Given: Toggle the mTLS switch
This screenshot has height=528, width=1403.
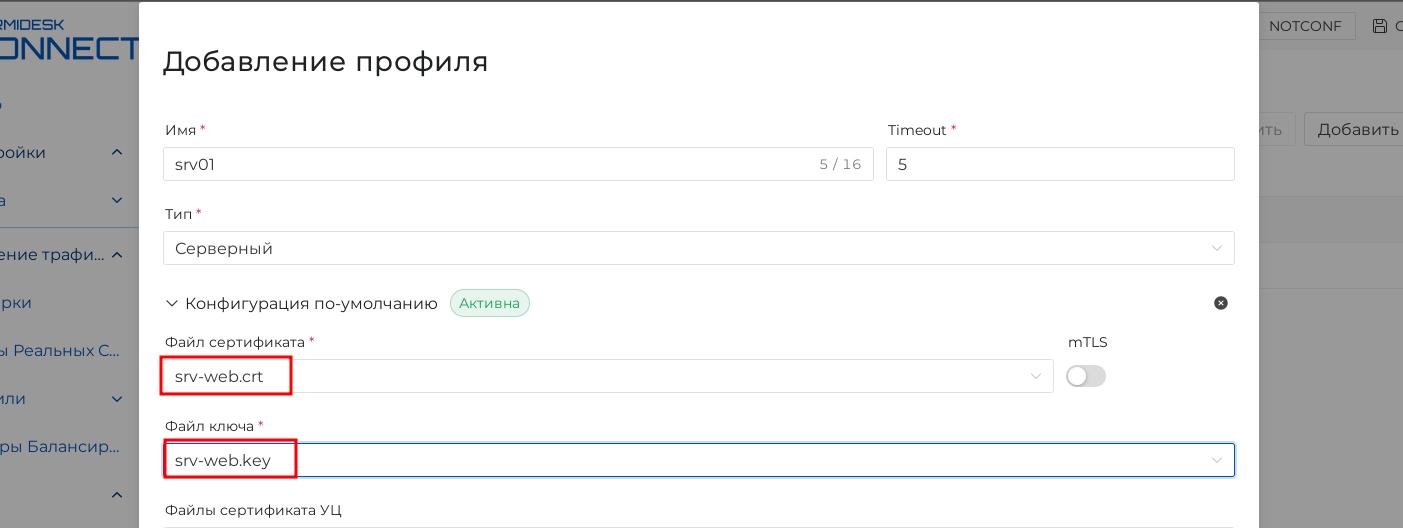Looking at the screenshot, I should pyautogui.click(x=1086, y=376).
